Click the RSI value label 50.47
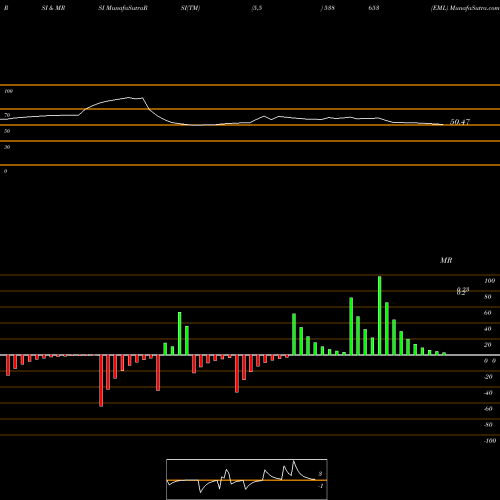Image resolution: width=500 pixels, height=500 pixels. pos(460,122)
